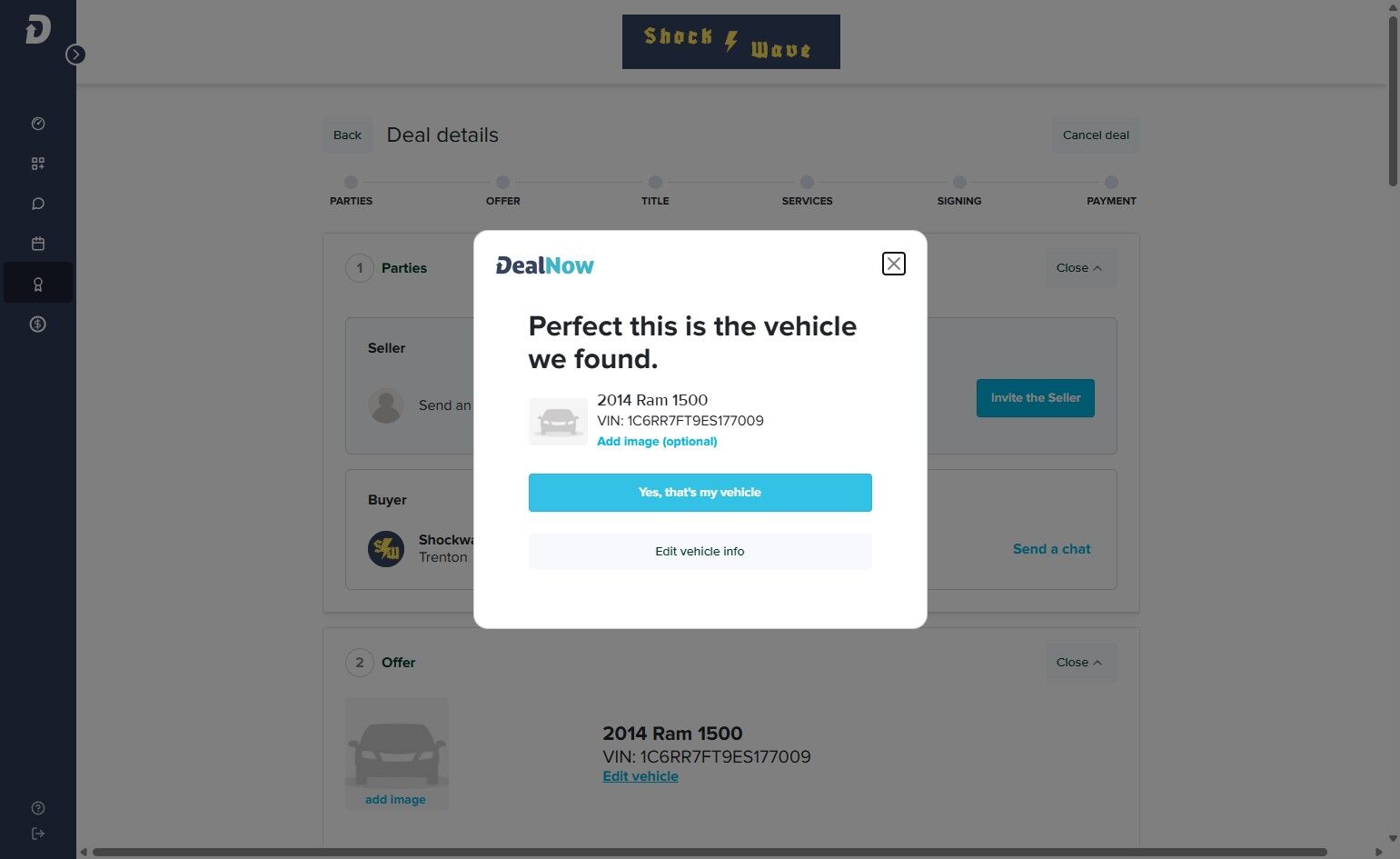This screenshot has width=1400, height=859.
Task: Click the vehicle placeholder thumbnail in the dialog
Action: [558, 421]
